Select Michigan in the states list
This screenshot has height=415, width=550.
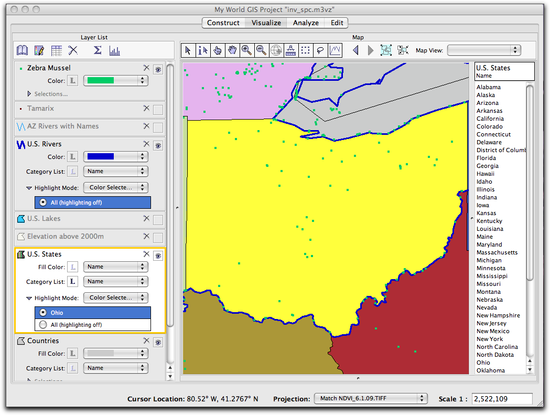point(489,260)
